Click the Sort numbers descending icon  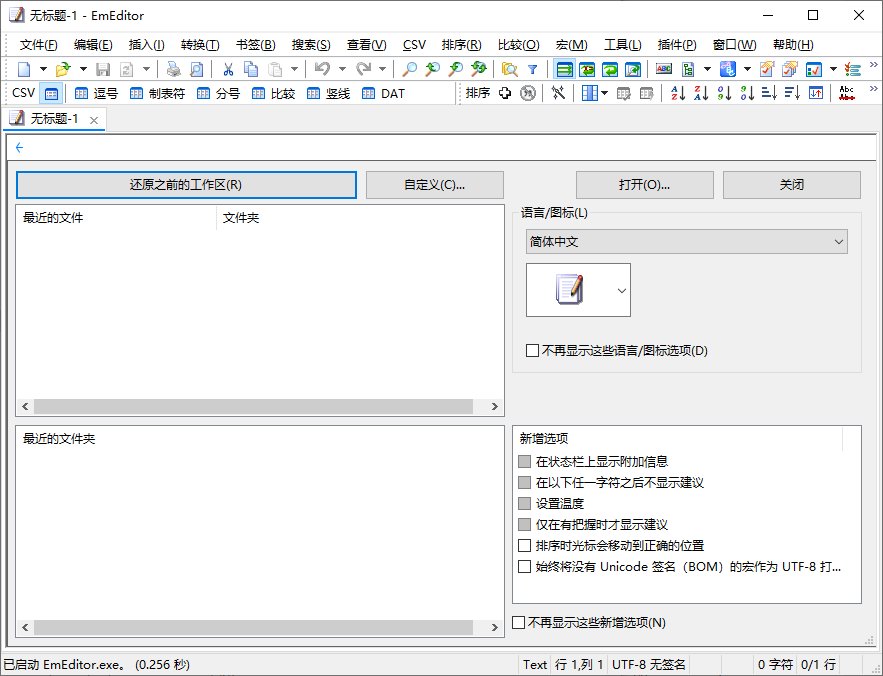(x=747, y=93)
